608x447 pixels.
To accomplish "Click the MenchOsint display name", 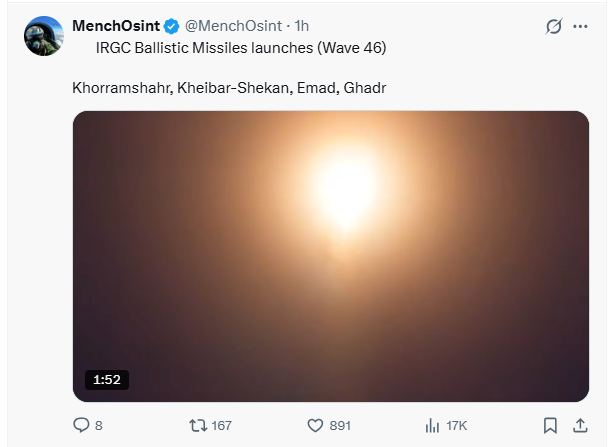I will tap(115, 26).
